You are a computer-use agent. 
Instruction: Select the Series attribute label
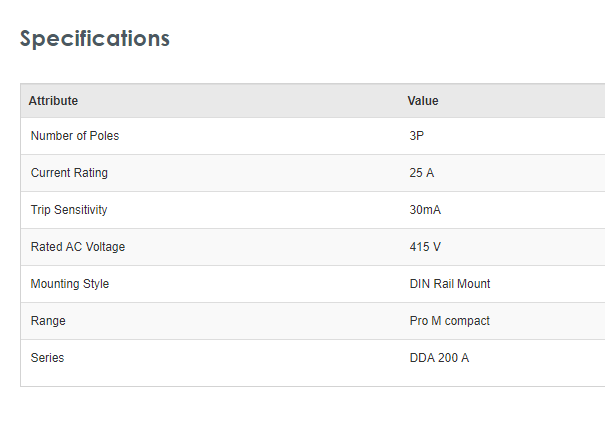pos(47,358)
